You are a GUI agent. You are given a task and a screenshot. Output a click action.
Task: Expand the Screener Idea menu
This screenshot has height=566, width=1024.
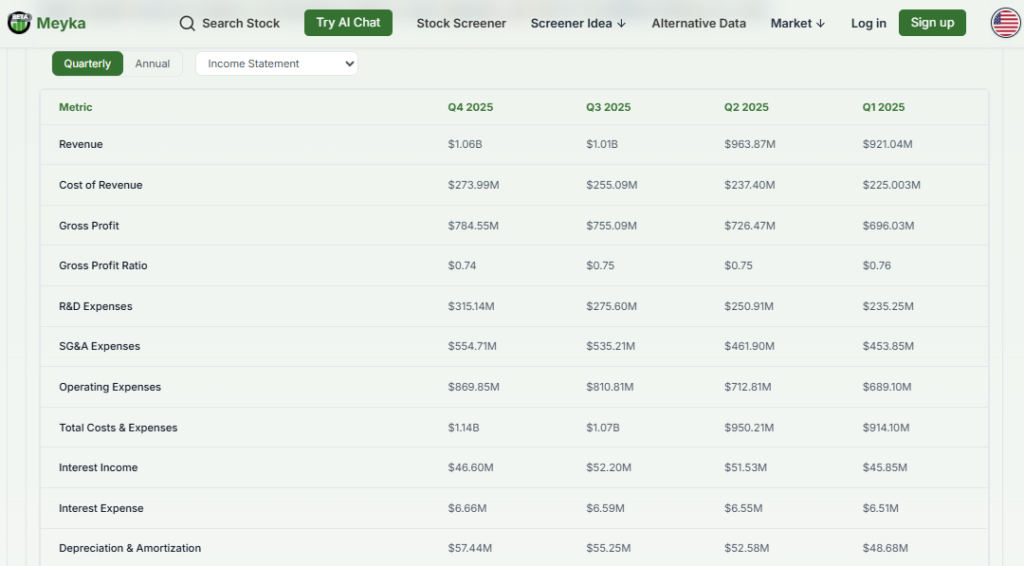(578, 23)
